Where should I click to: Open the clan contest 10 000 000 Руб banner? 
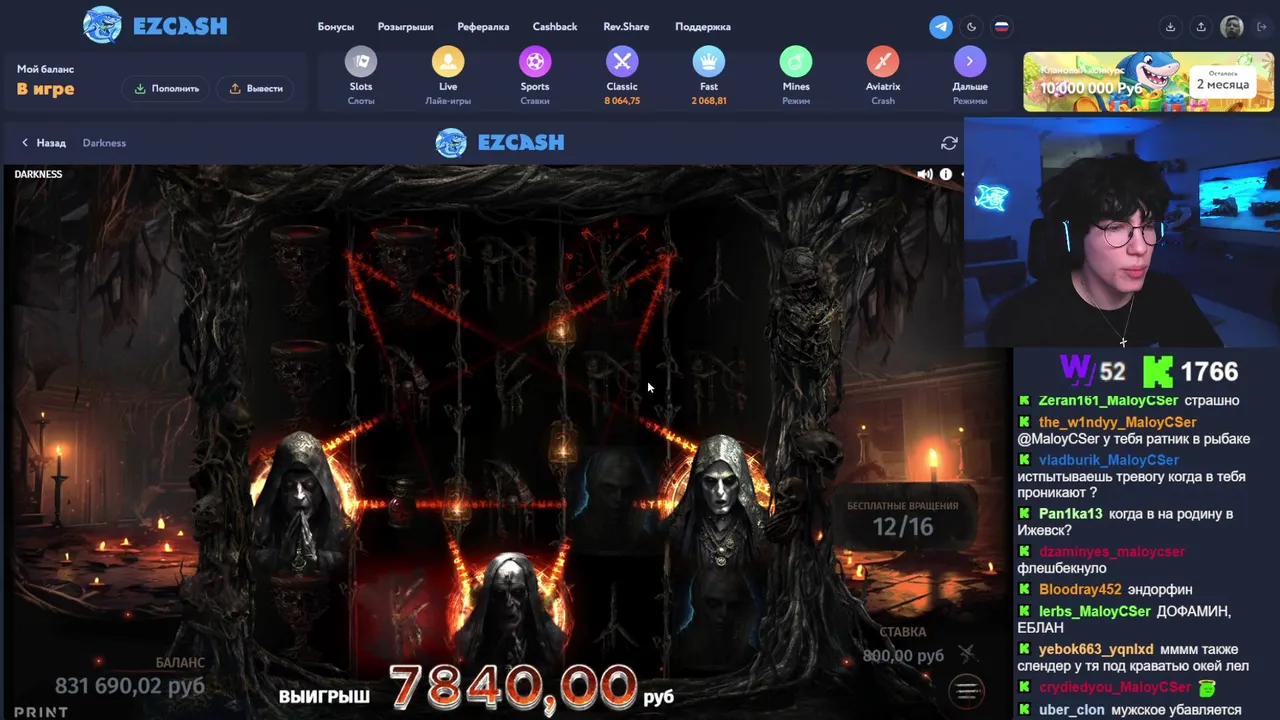coord(1148,82)
